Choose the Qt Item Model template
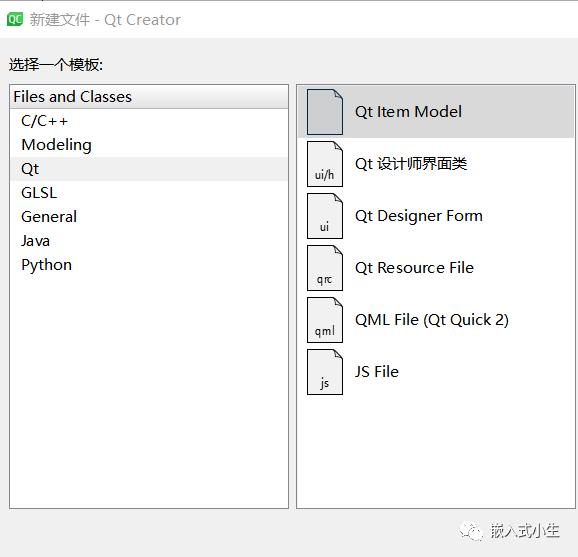The width and height of the screenshot is (578, 557). pos(436,112)
